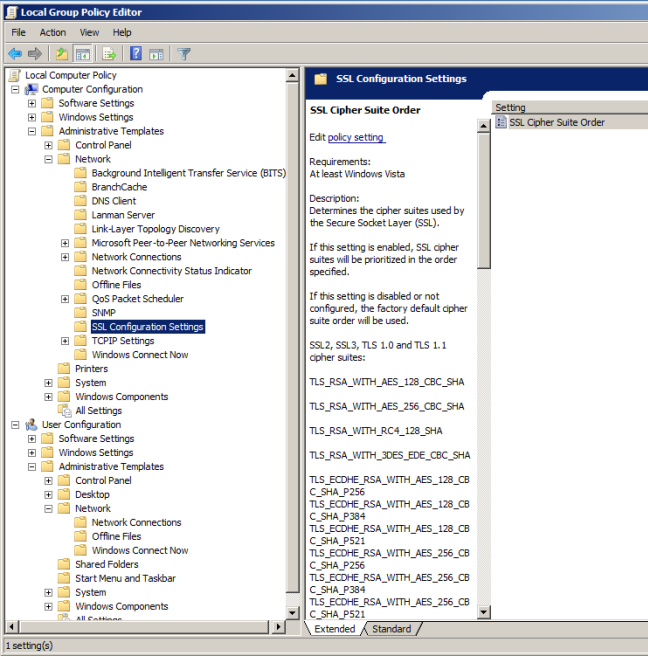Collapse the User Configuration node

click(x=15, y=425)
